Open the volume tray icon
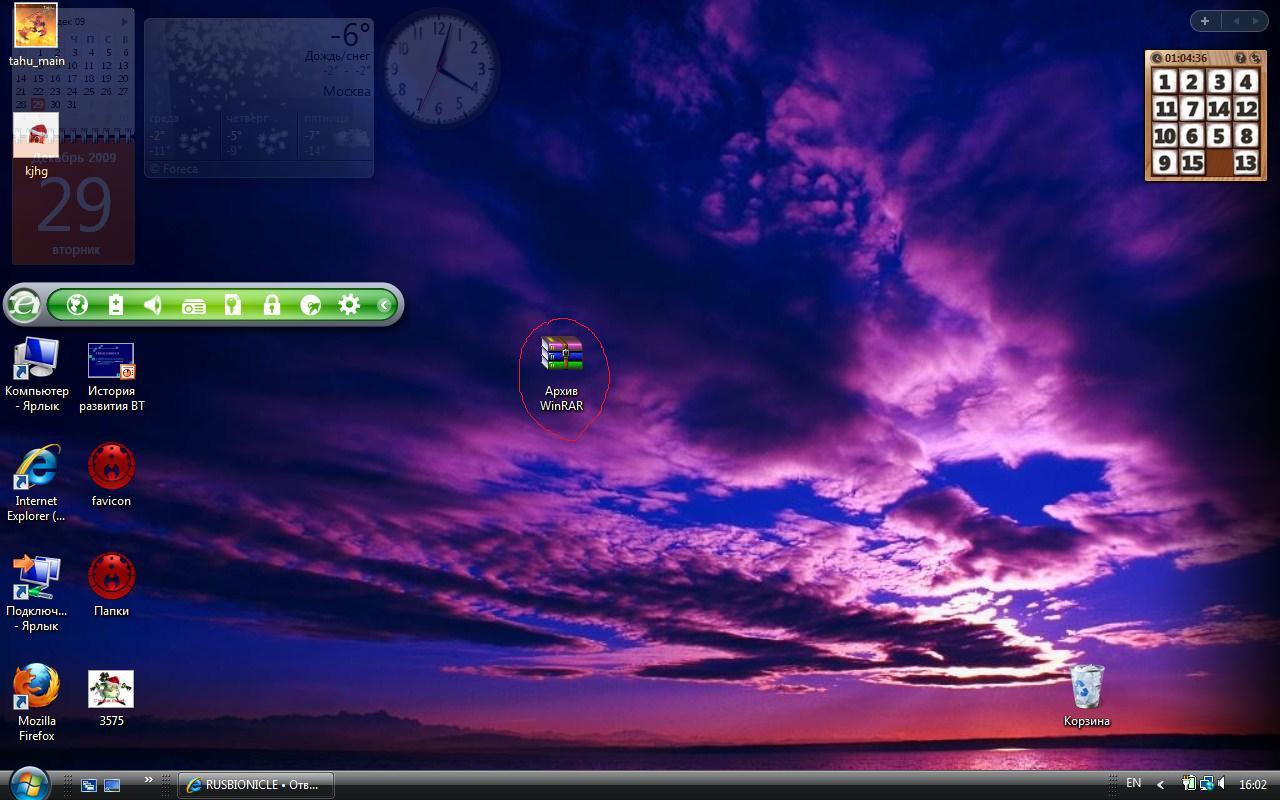The height and width of the screenshot is (800, 1280). coord(1223,784)
